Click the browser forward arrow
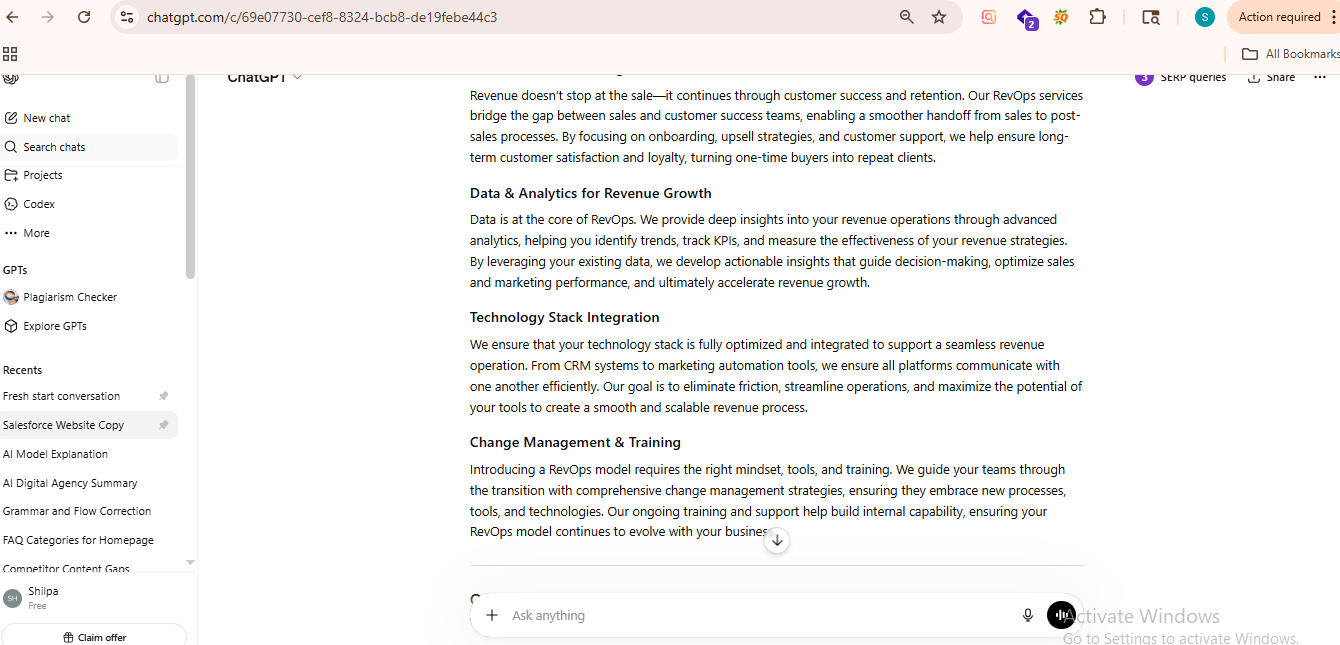This screenshot has height=645, width=1340. [x=48, y=17]
